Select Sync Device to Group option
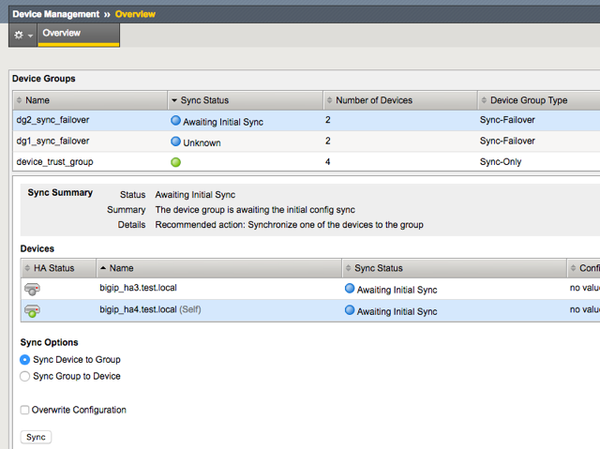Screen dimensions: 600x449 click(x=26, y=359)
